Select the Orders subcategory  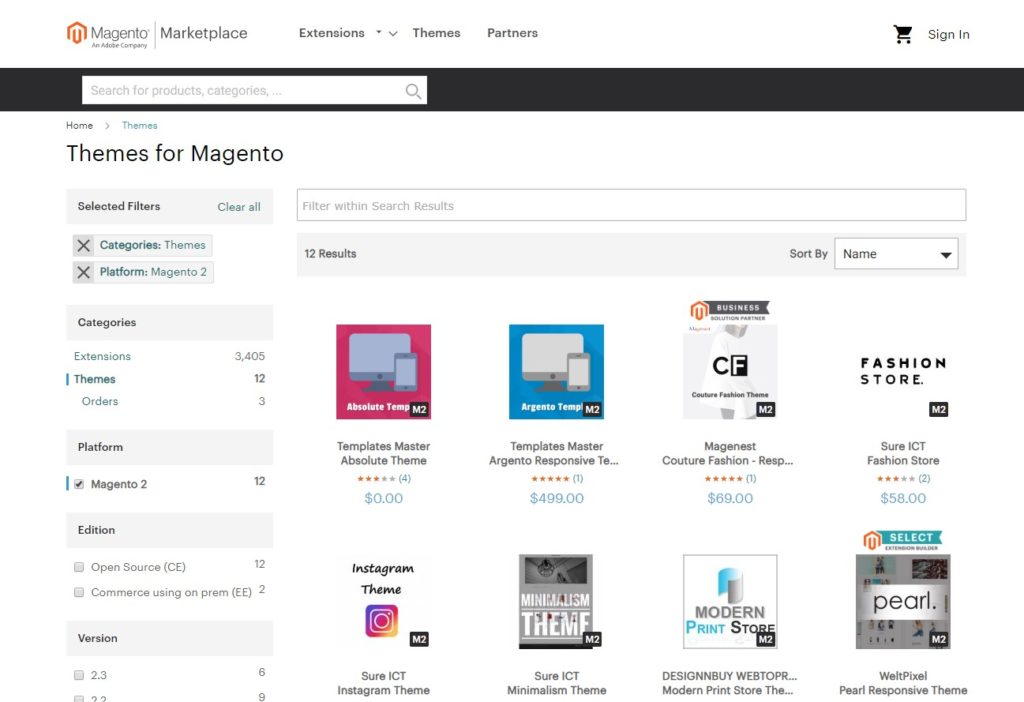point(100,401)
